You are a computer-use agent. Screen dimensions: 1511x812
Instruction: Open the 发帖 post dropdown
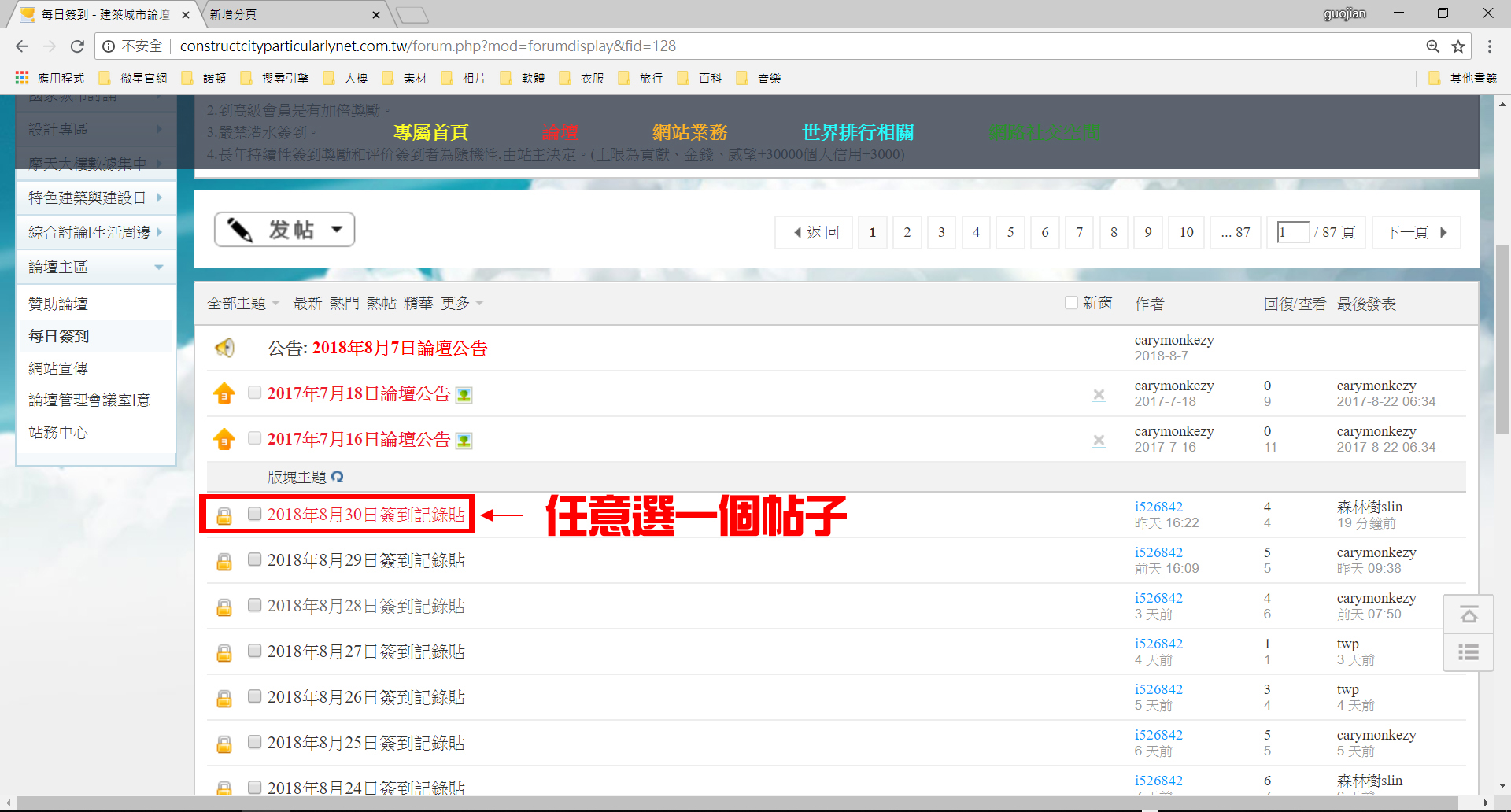point(337,230)
